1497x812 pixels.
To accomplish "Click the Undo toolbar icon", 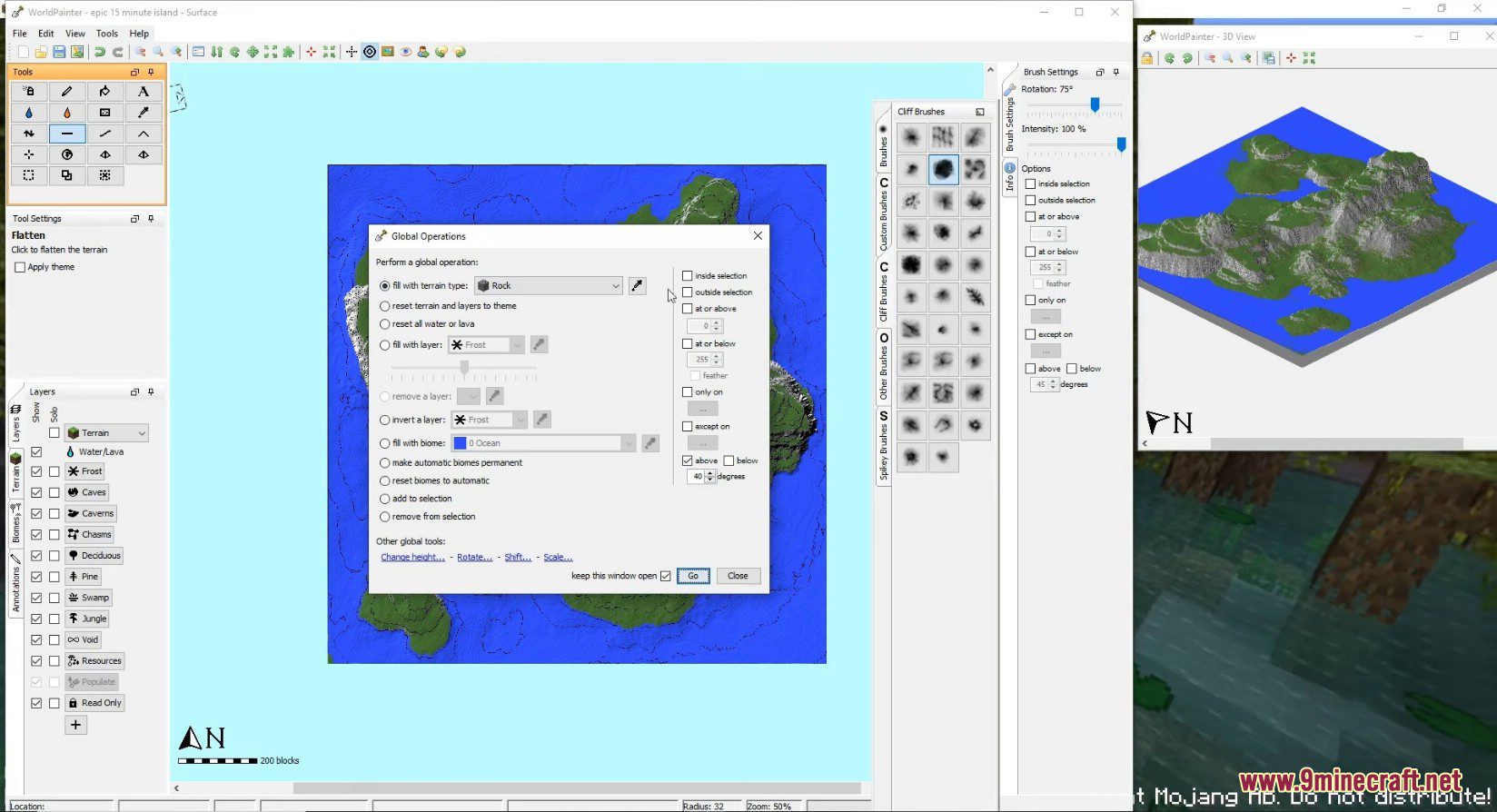I will click(x=100, y=52).
